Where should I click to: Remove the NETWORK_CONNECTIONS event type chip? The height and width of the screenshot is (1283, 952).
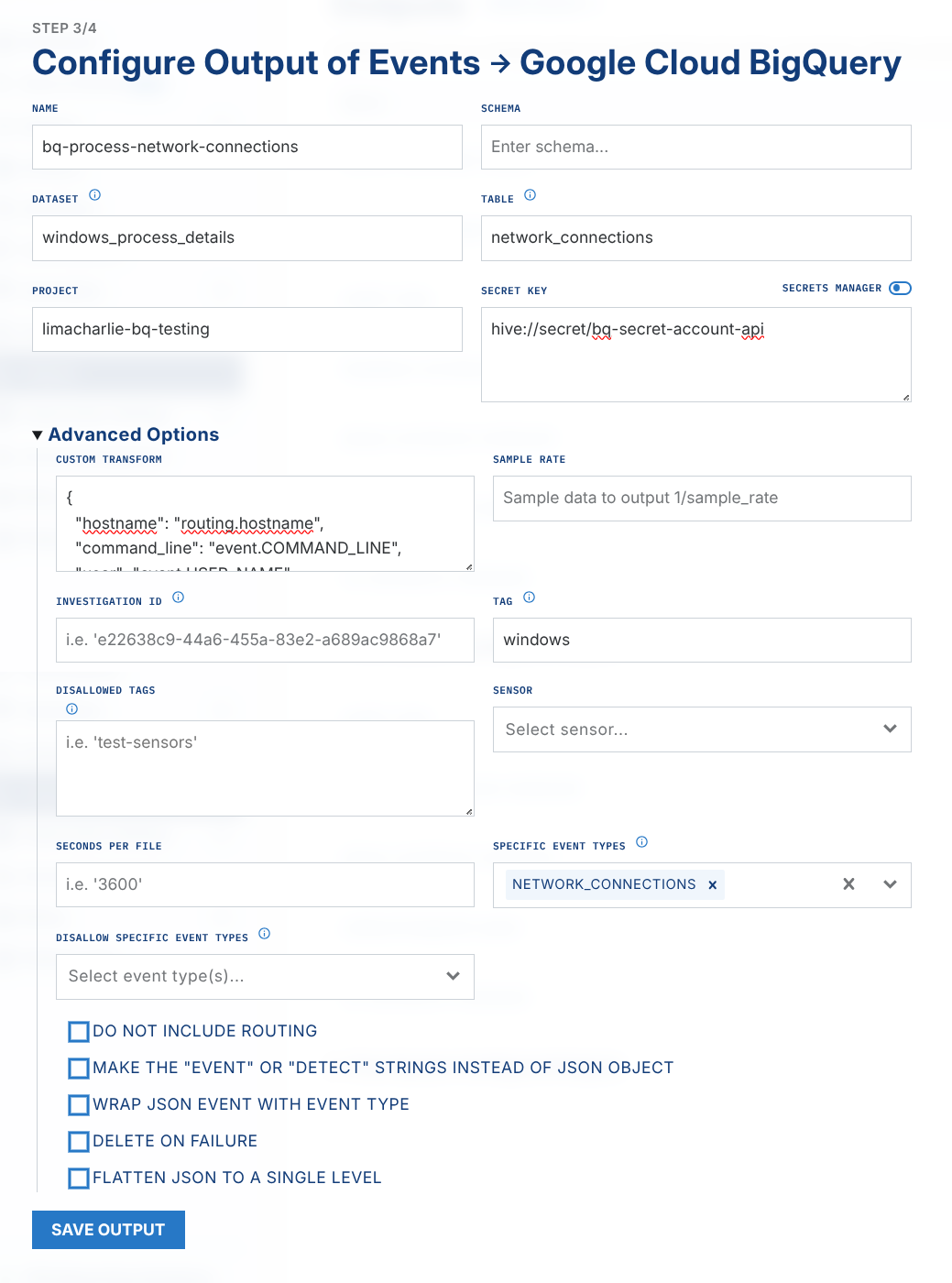point(712,885)
